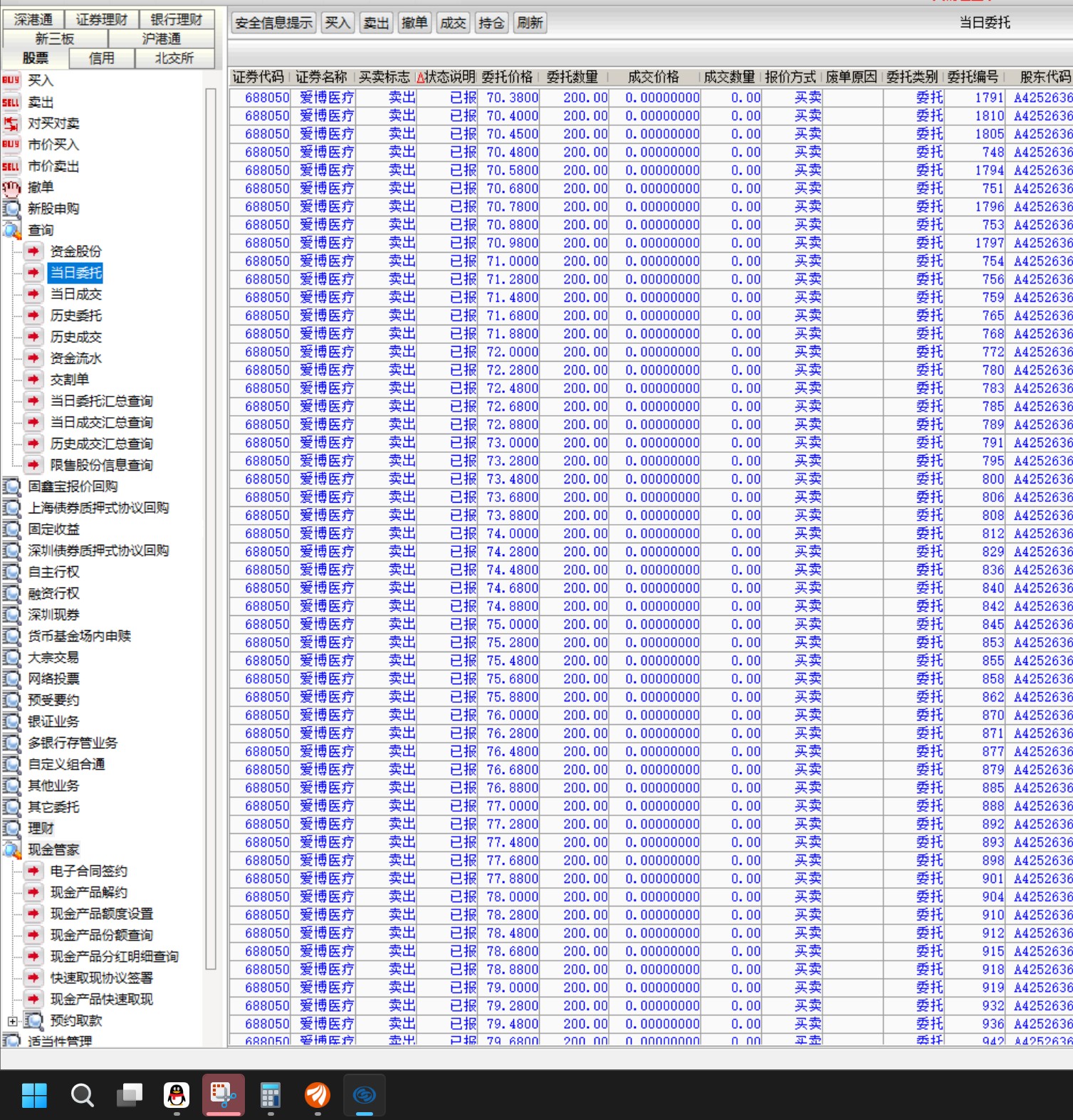Click the 刷新 toolbar button
This screenshot has width=1073, height=1120.
(530, 23)
